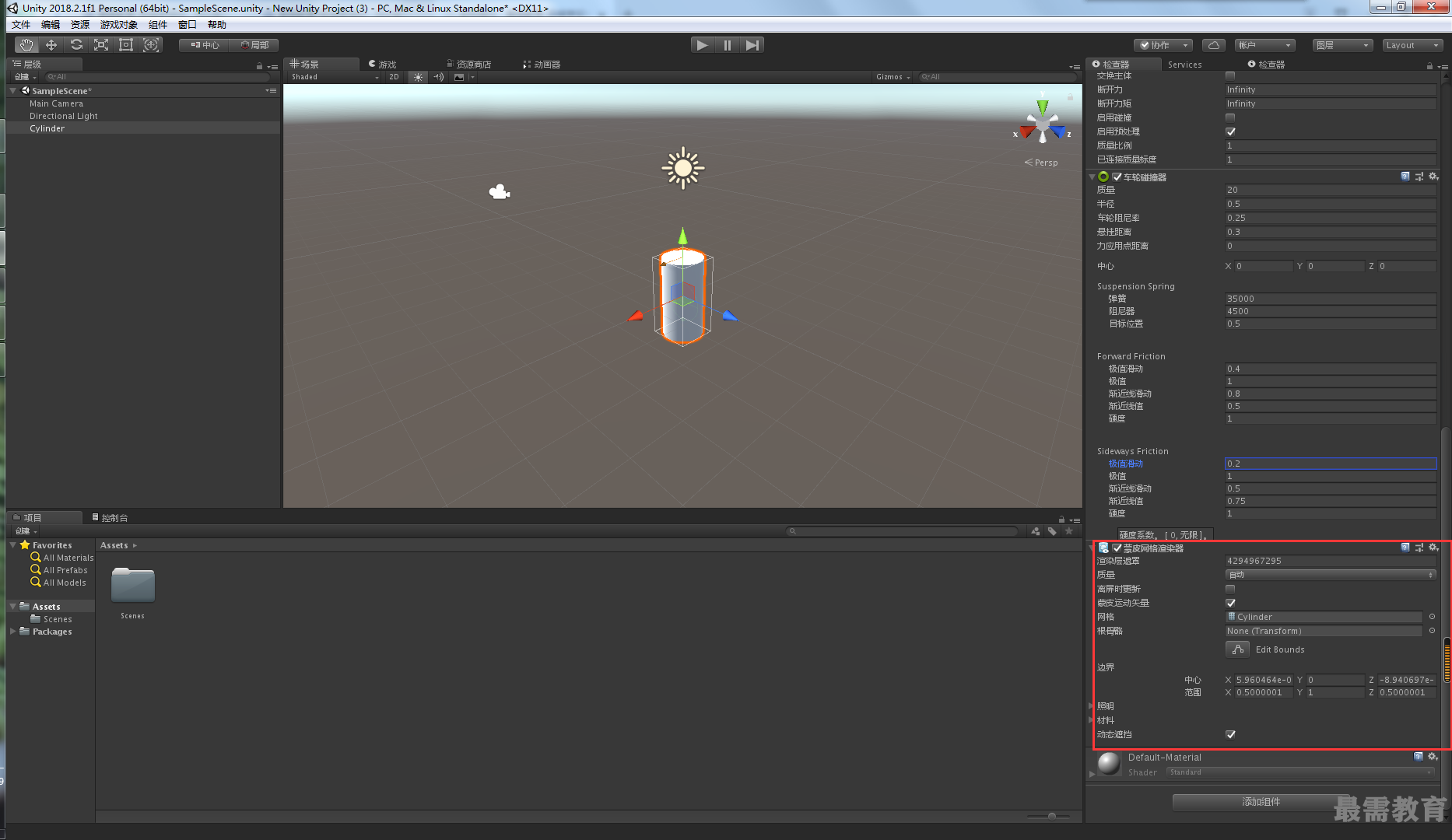
Task: Select the Rect transform tool
Action: [x=126, y=45]
